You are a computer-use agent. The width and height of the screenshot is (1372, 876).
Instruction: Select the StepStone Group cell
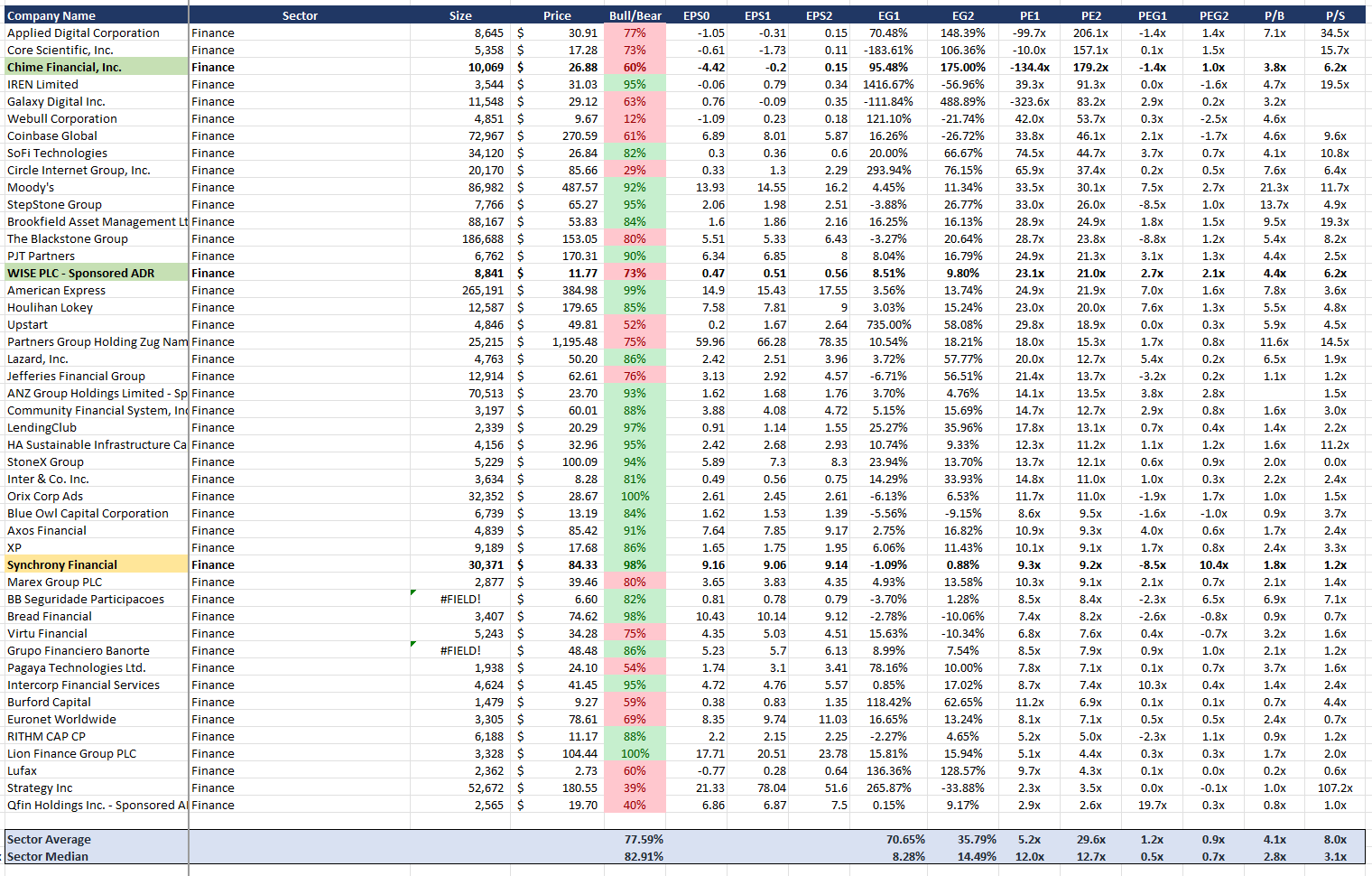tap(96, 204)
